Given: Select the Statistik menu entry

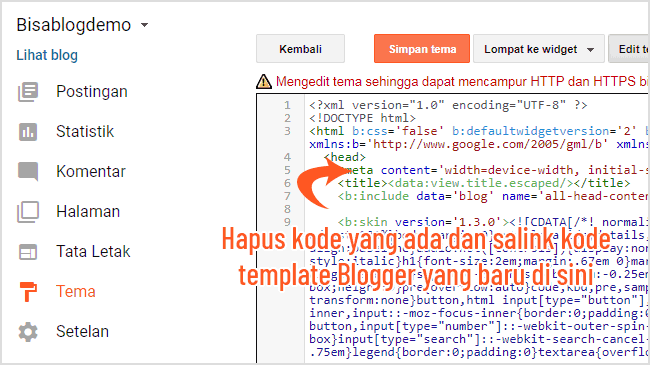Looking at the screenshot, I should [x=85, y=131].
